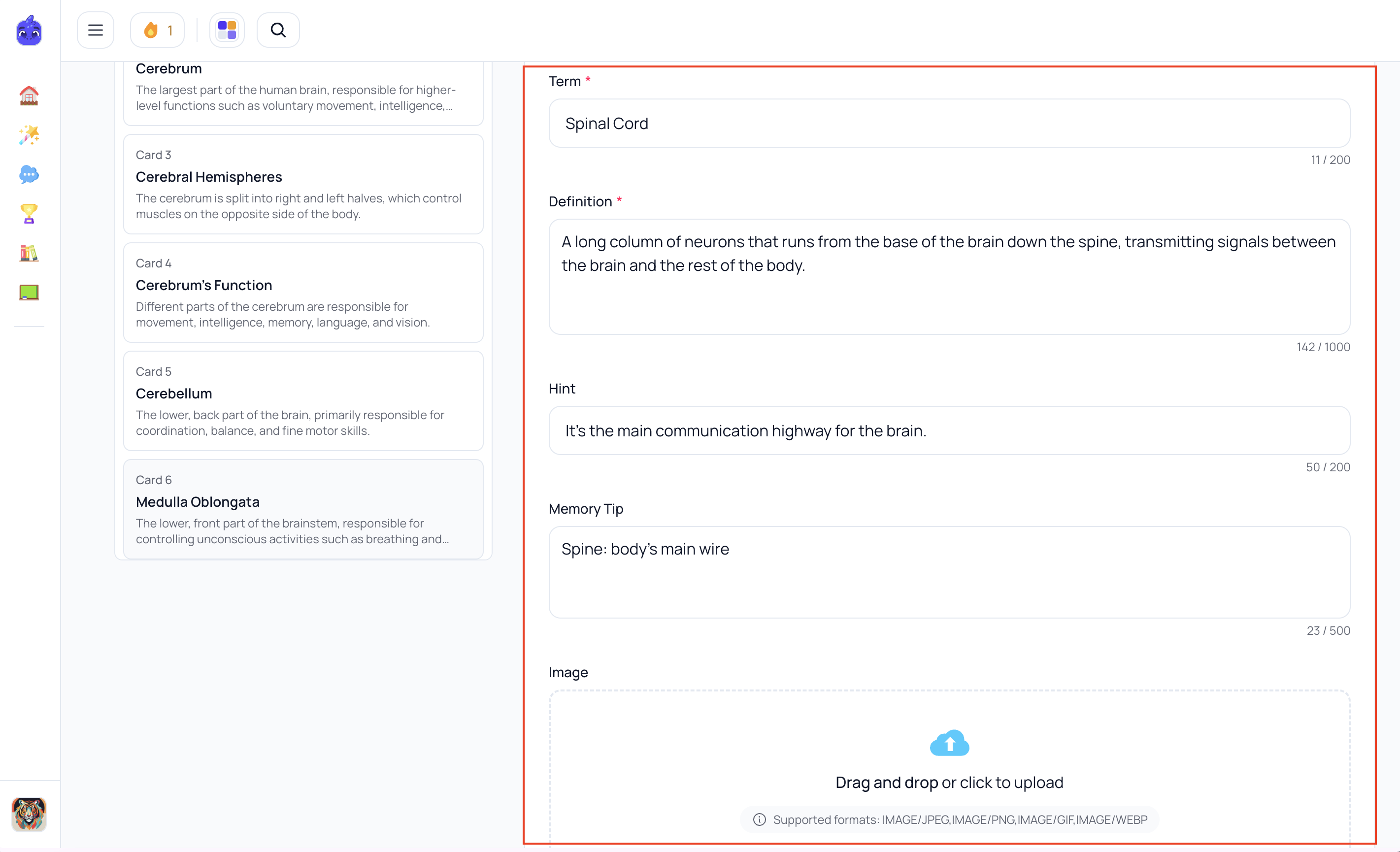
Task: Open search with magnifier icon
Action: coord(278,30)
